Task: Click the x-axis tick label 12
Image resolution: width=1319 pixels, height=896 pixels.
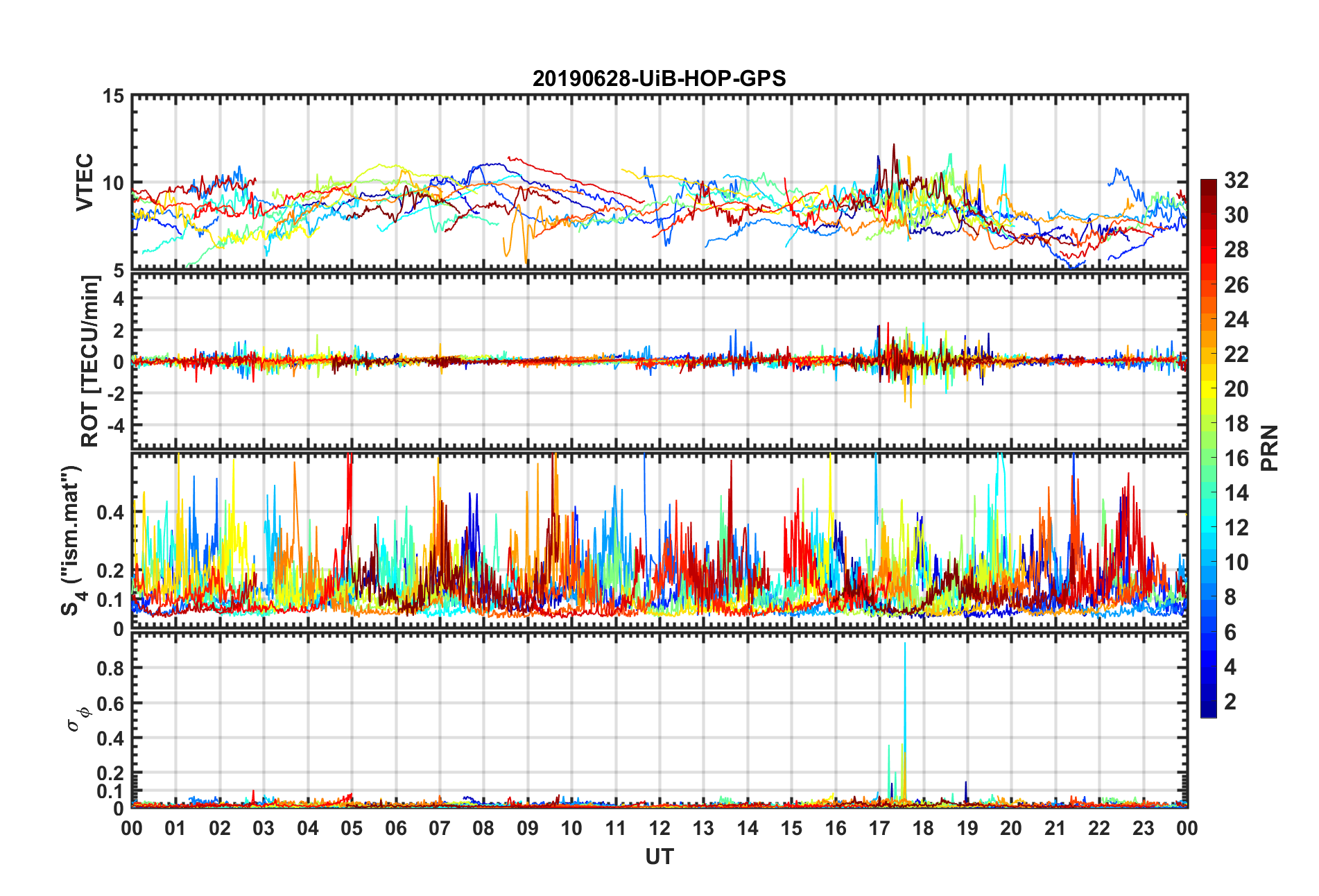Action: click(659, 828)
